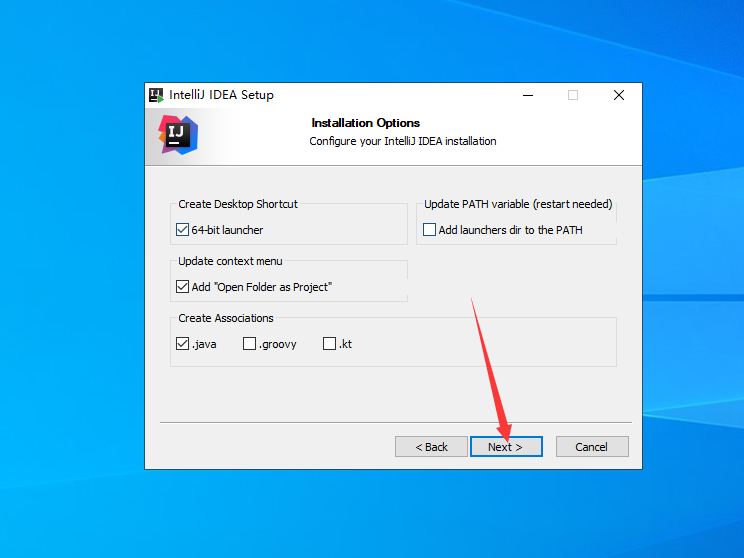The image size is (744, 558).
Task: Minimize the Setup window
Action: pyautogui.click(x=528, y=95)
